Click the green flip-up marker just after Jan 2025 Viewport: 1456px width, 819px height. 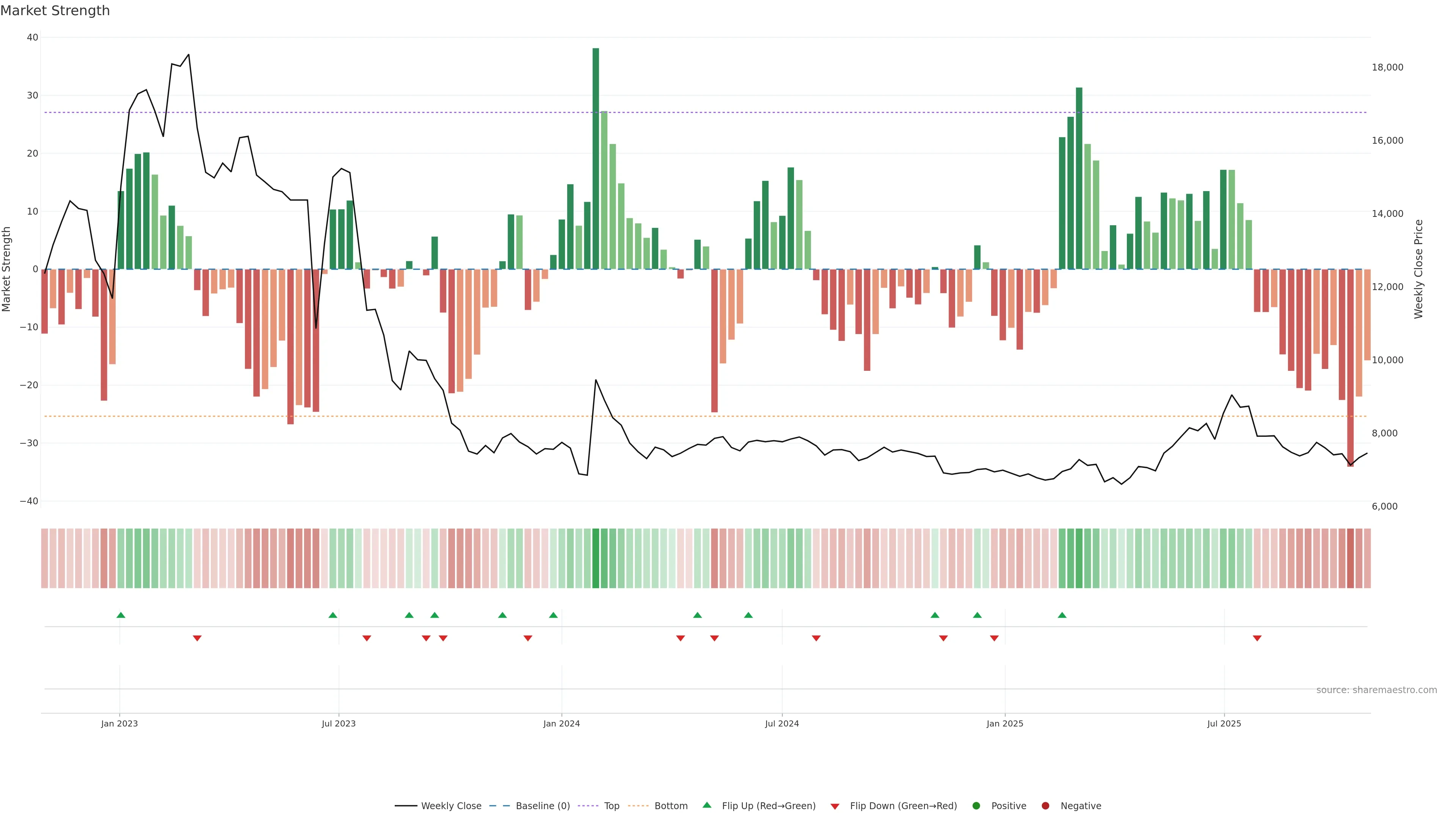(1062, 615)
